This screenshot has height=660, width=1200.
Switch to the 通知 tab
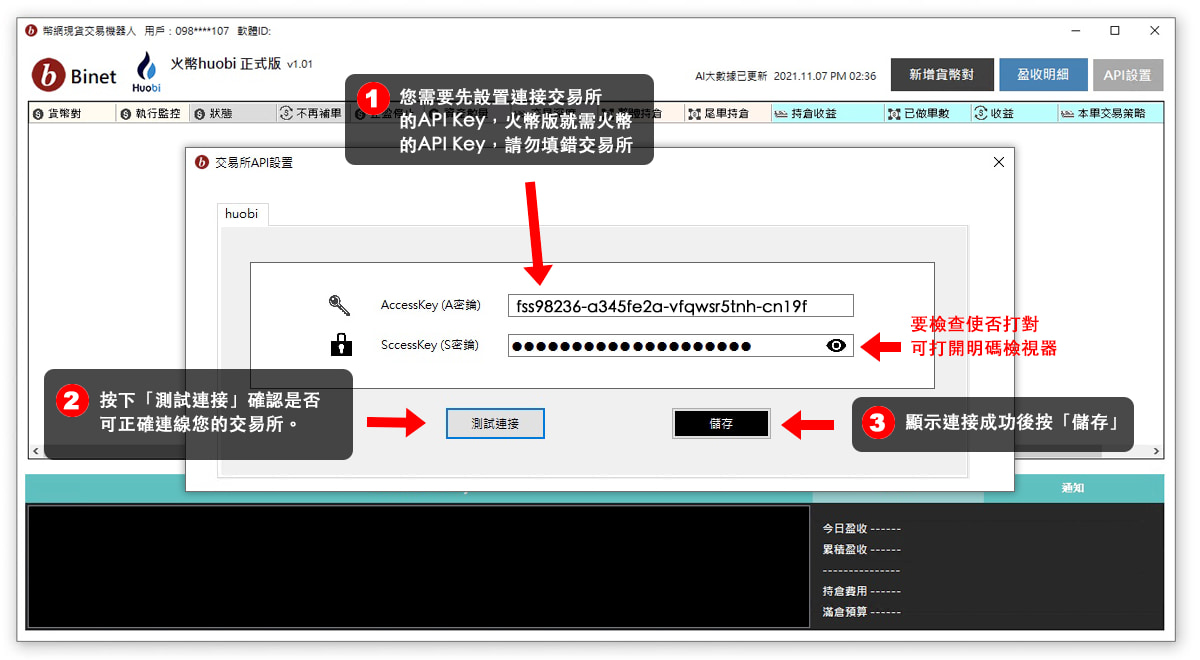(1073, 488)
